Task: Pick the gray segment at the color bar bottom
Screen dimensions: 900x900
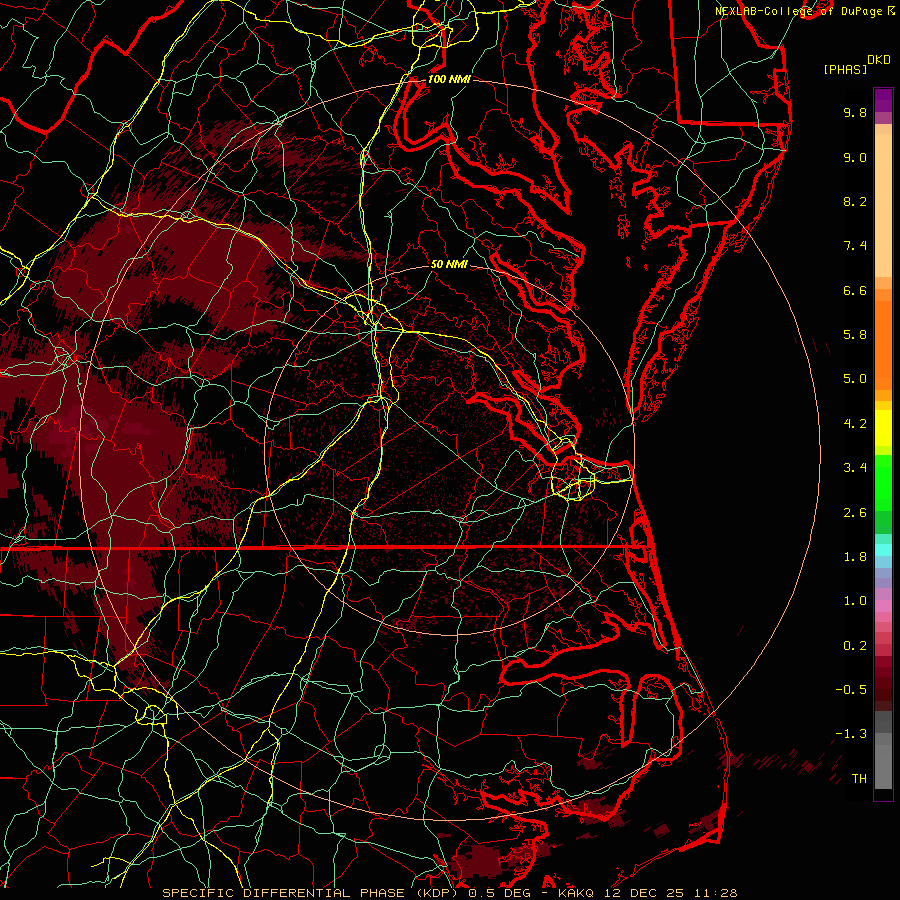Action: [883, 751]
